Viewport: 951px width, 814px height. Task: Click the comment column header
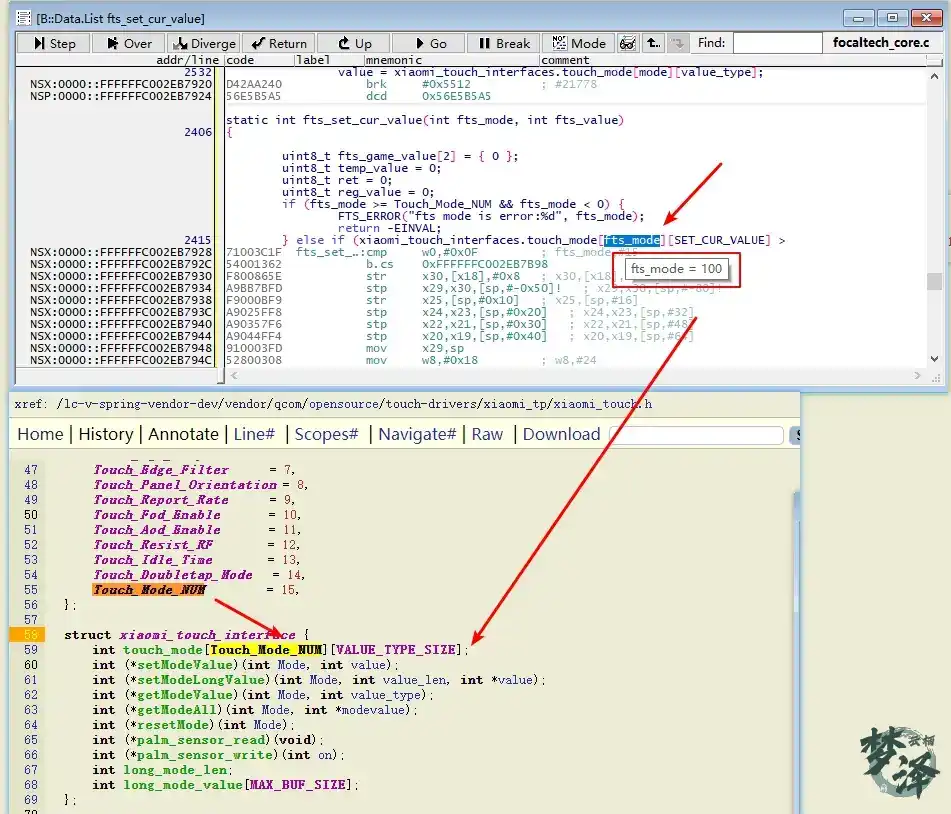click(x=565, y=60)
